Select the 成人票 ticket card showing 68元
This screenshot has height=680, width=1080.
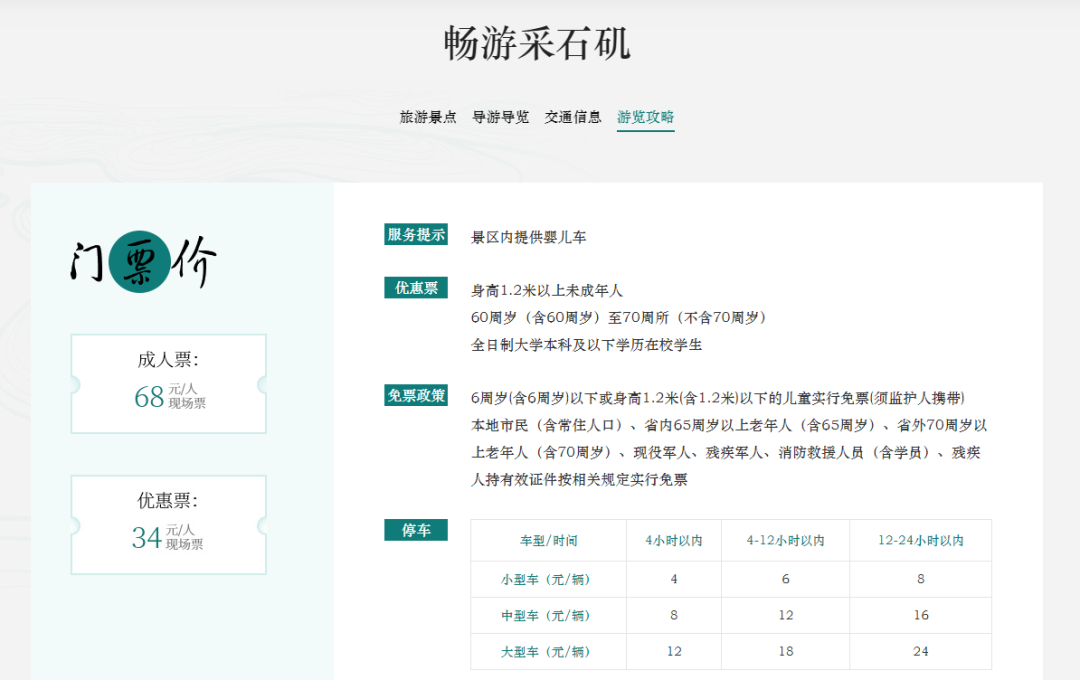click(x=168, y=383)
